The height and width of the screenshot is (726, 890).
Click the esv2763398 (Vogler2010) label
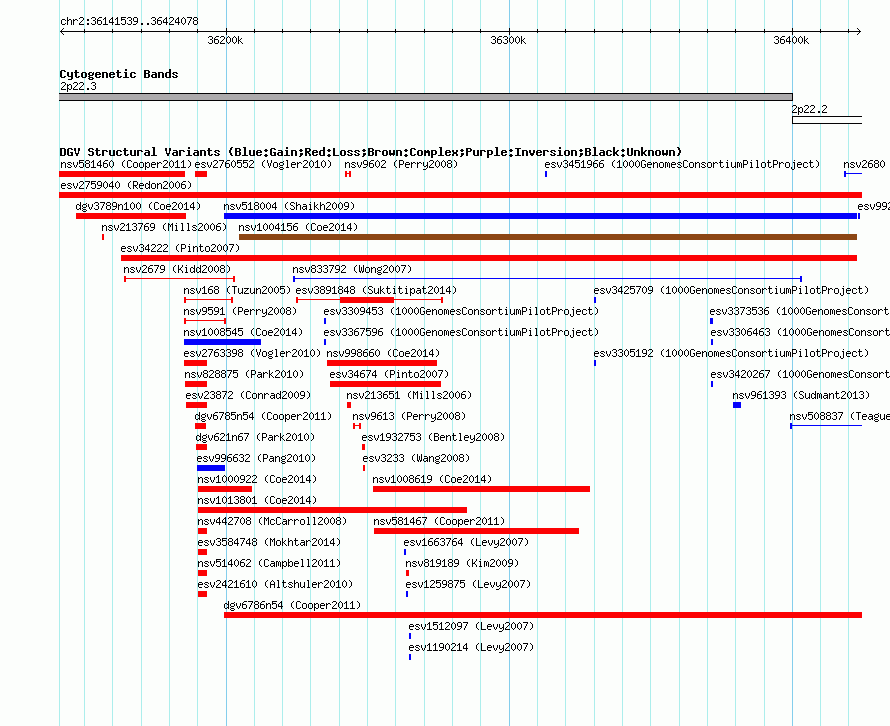click(252, 354)
